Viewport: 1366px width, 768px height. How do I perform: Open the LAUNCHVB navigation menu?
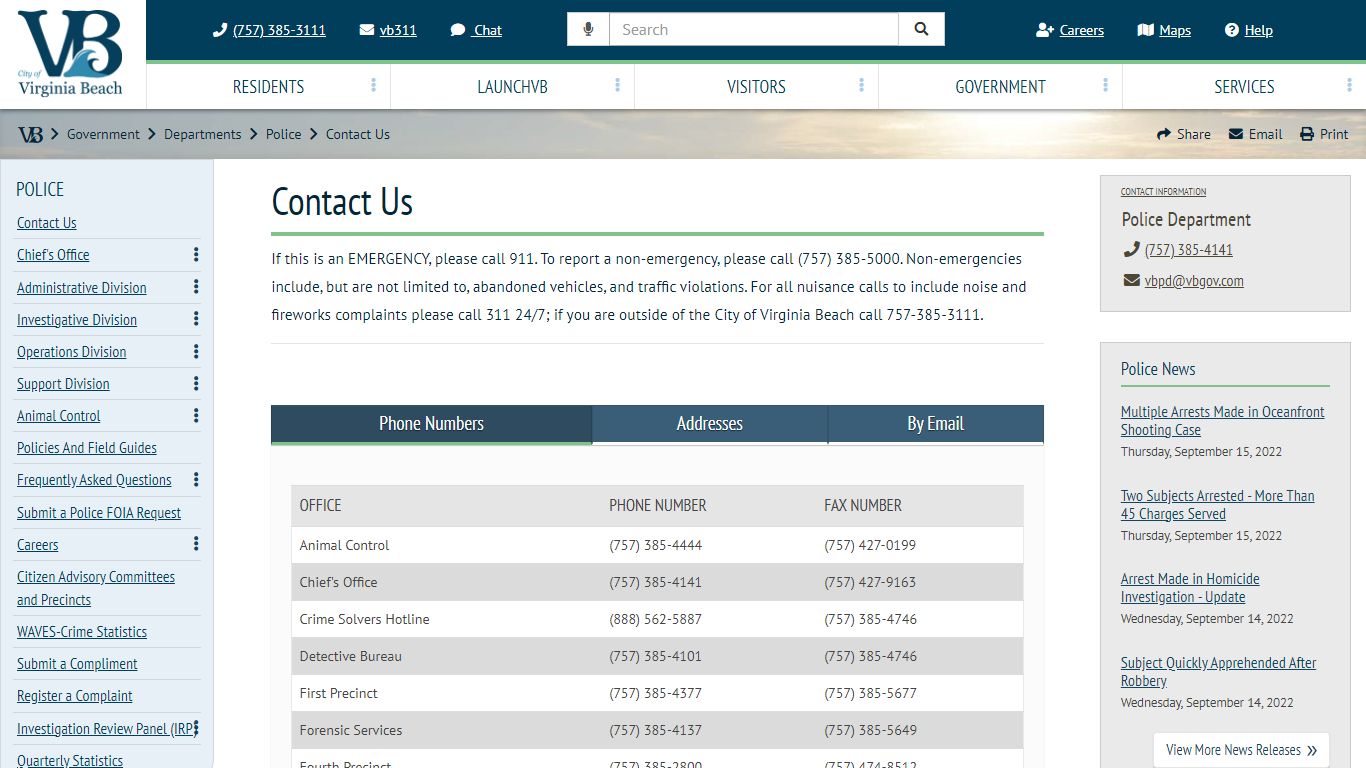pyautogui.click(x=512, y=87)
